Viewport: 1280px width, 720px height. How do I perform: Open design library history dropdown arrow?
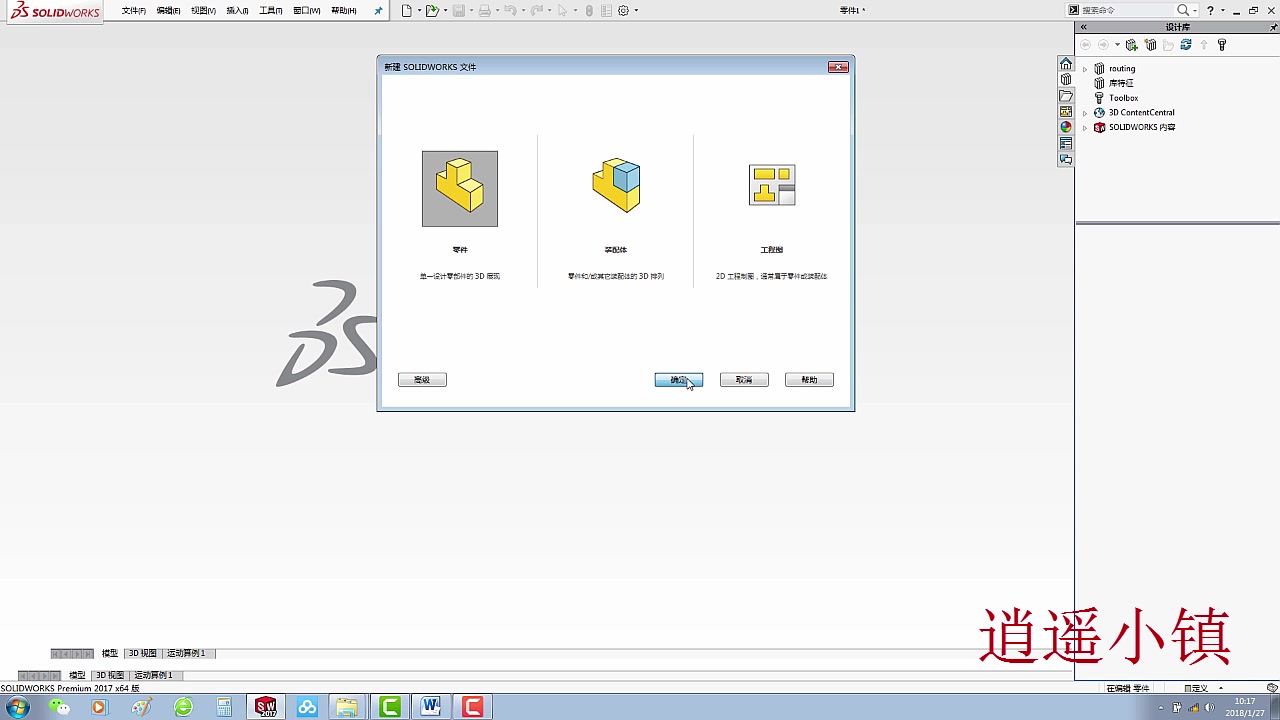point(1117,45)
